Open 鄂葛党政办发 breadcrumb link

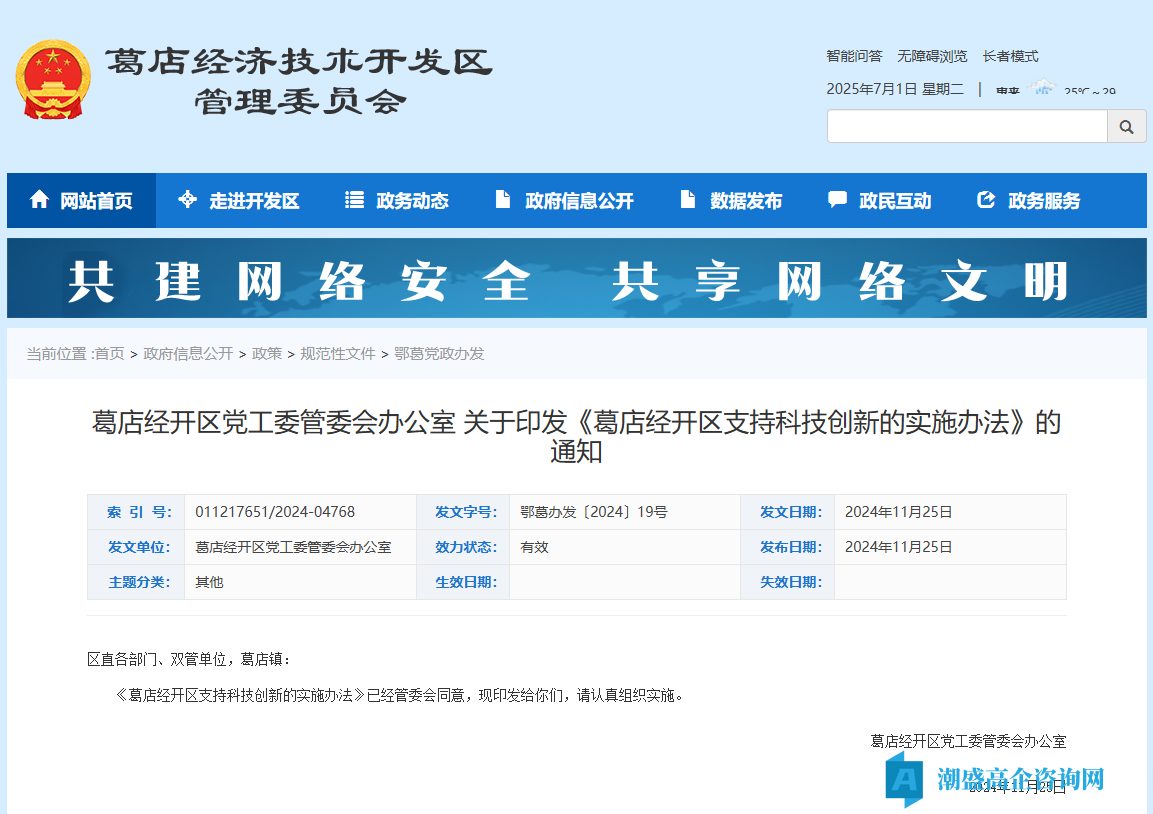click(x=439, y=354)
